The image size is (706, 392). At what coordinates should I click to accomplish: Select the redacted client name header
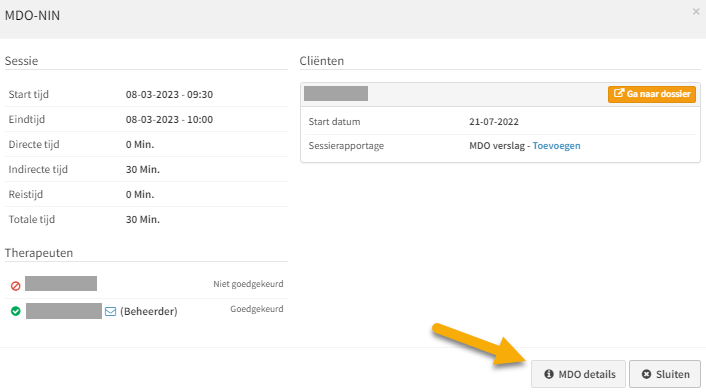pyautogui.click(x=336, y=94)
